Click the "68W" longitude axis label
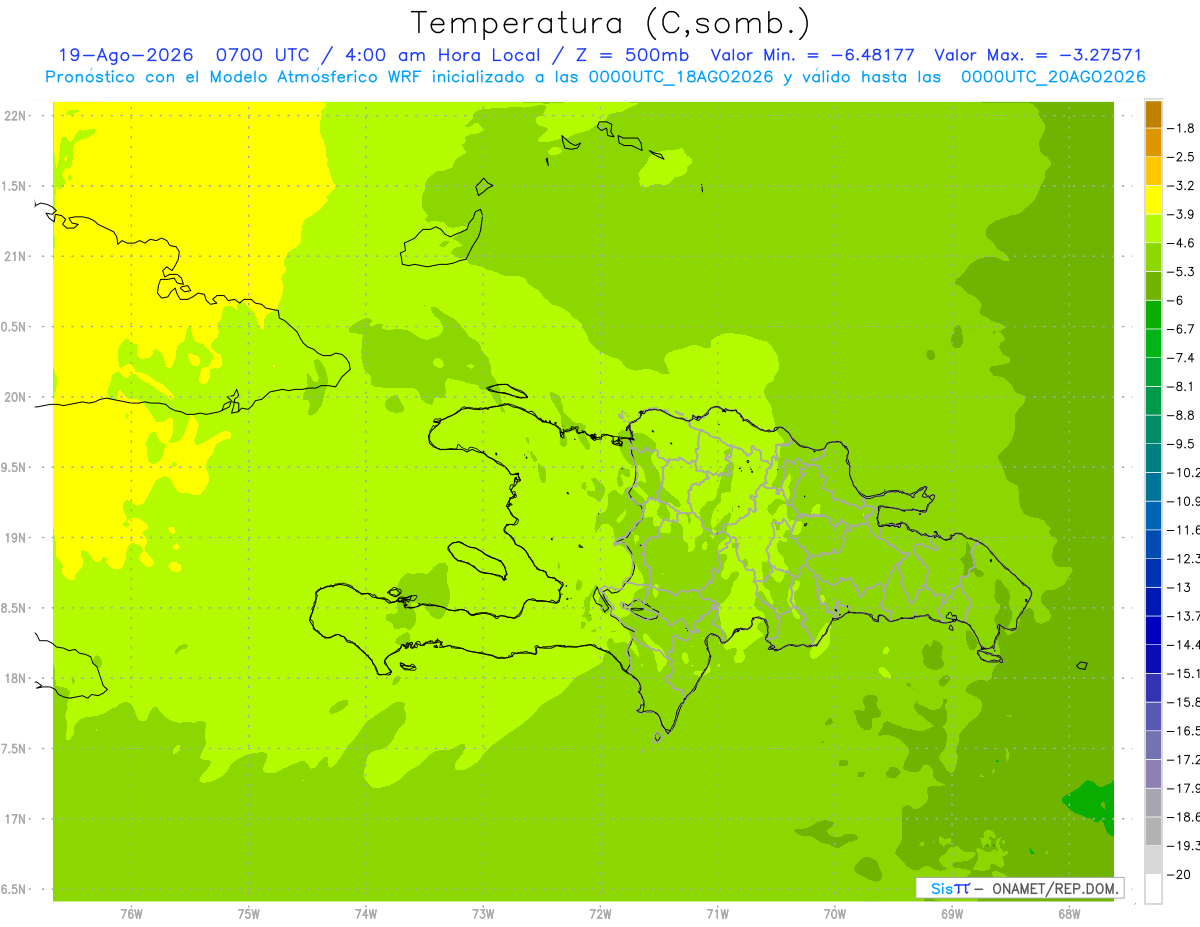The height and width of the screenshot is (927, 1200). 1069,914
